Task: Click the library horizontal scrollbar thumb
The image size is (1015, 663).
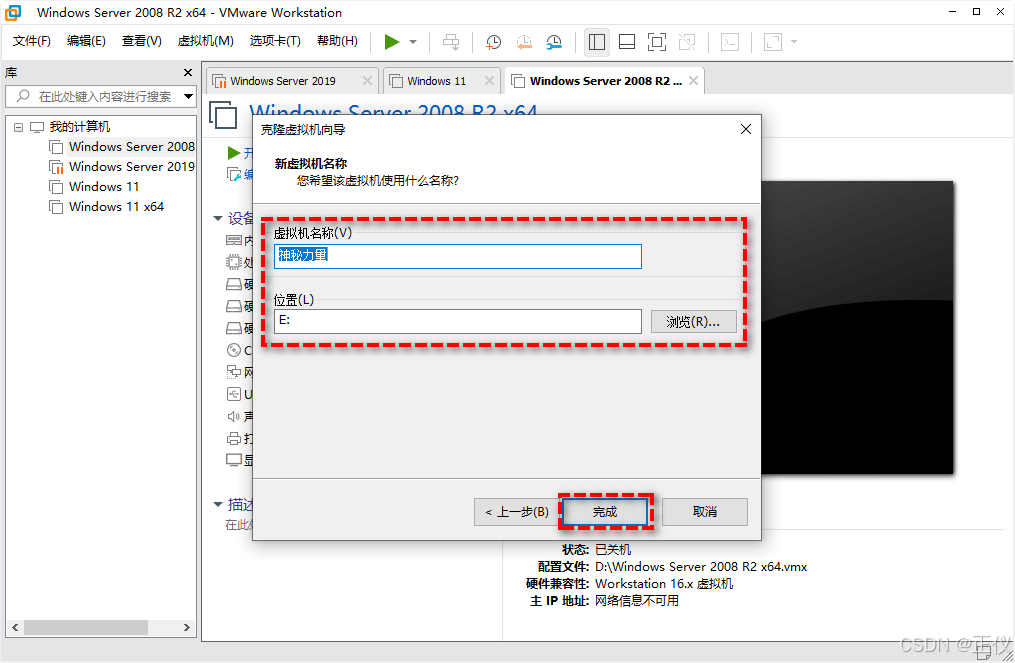Action: (x=85, y=627)
